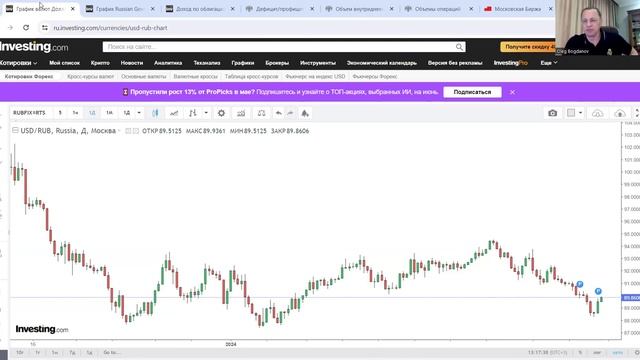Open the Теханализ menu

point(207,63)
